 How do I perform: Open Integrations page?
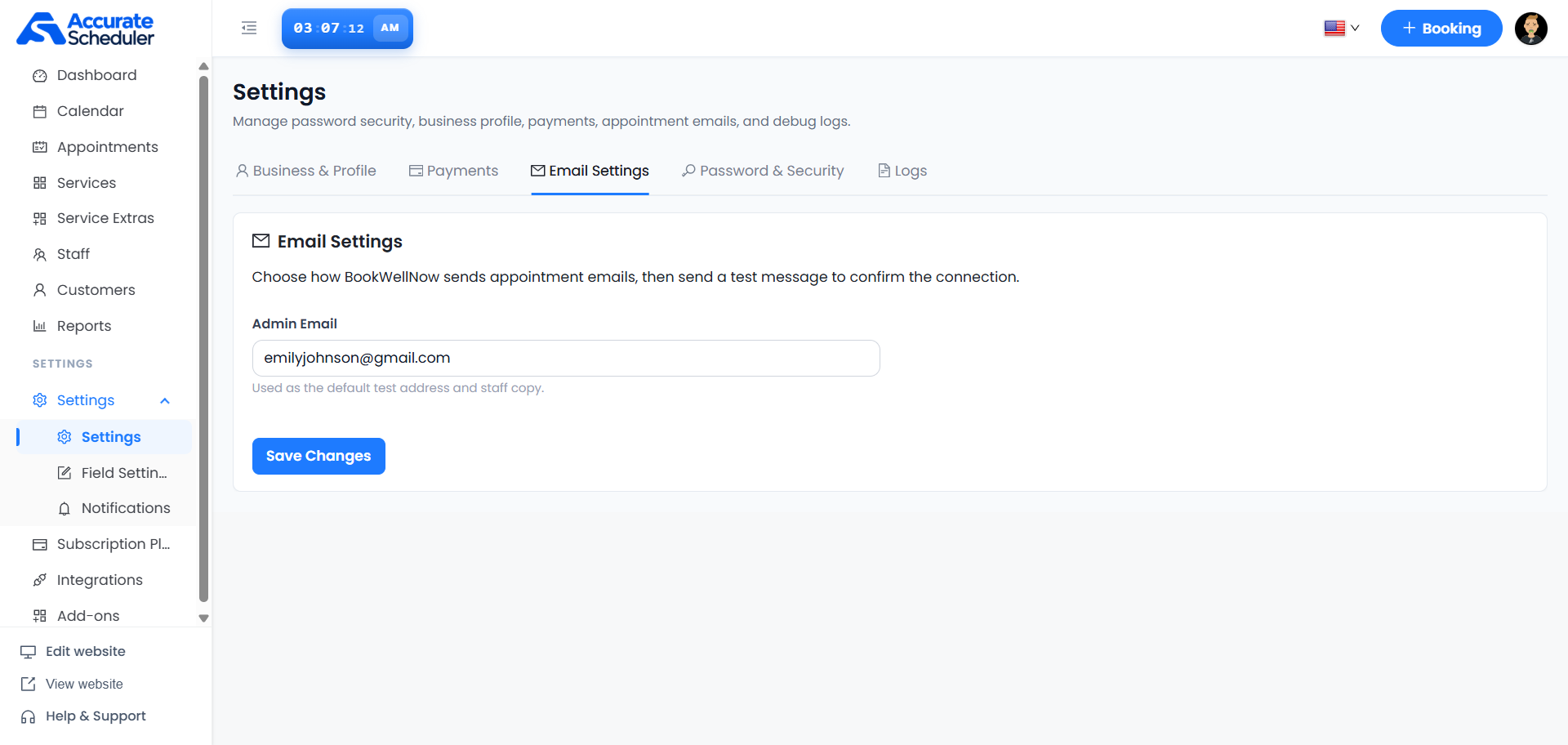98,580
